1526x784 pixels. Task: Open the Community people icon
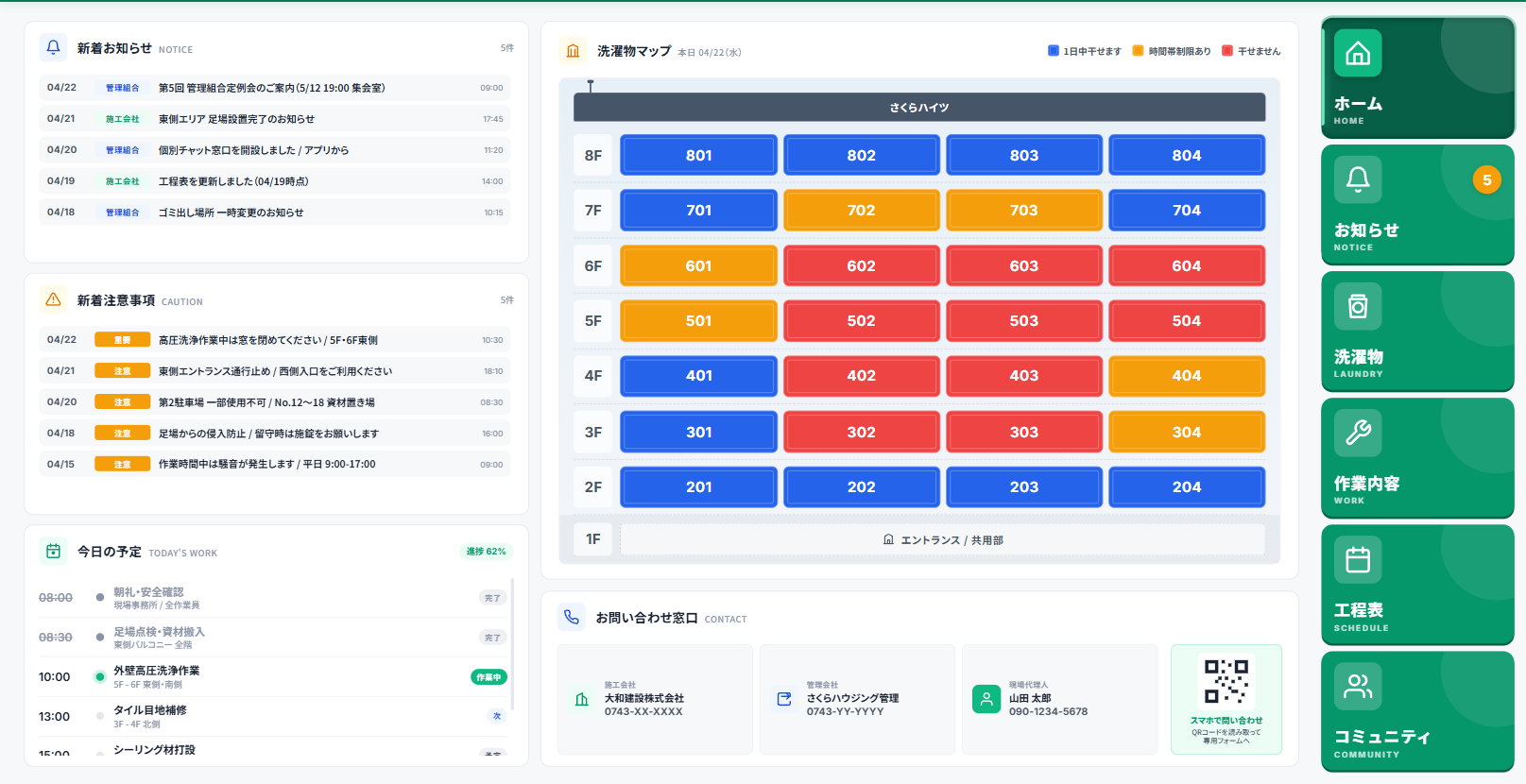pyautogui.click(x=1358, y=686)
